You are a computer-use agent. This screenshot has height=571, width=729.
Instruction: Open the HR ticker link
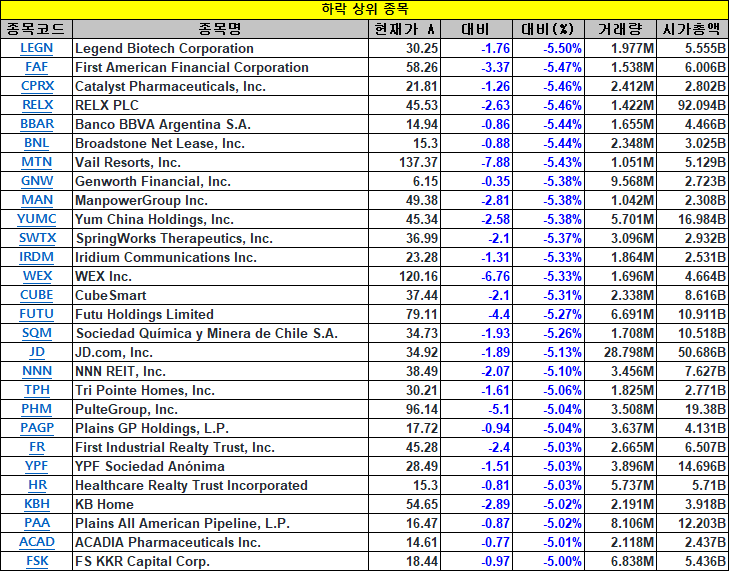(x=37, y=485)
